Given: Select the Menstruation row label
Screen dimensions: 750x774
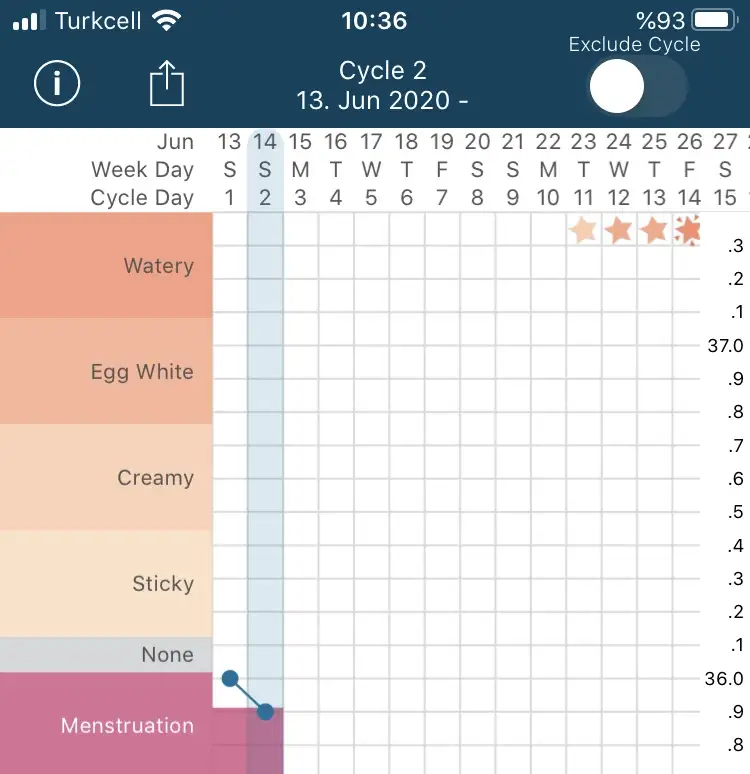Looking at the screenshot, I should pyautogui.click(x=107, y=725).
